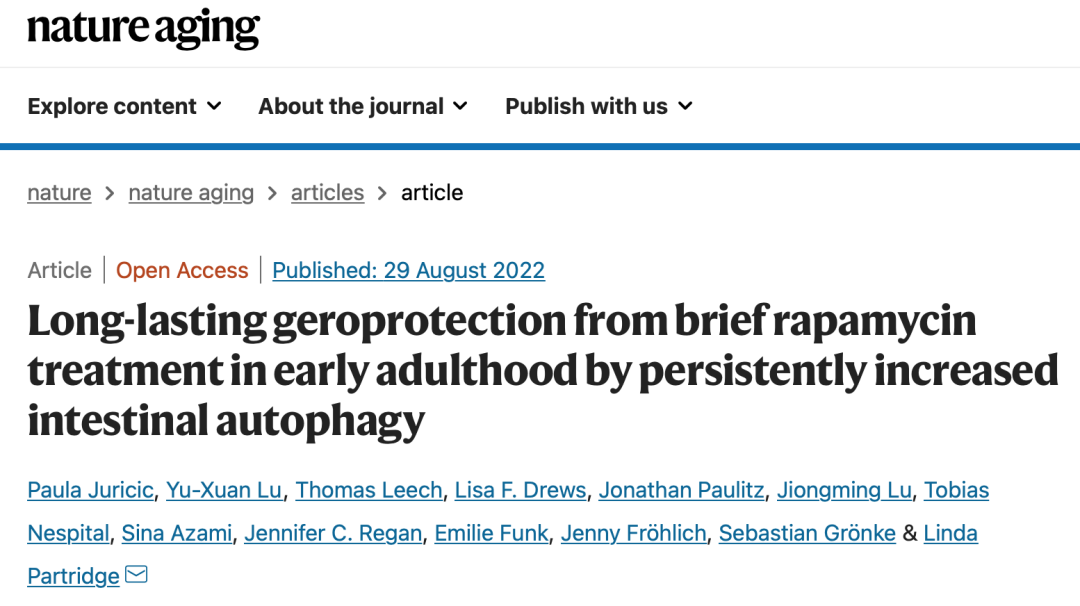Open the nature aging breadcrumb link
1080x606 pixels.
point(191,192)
